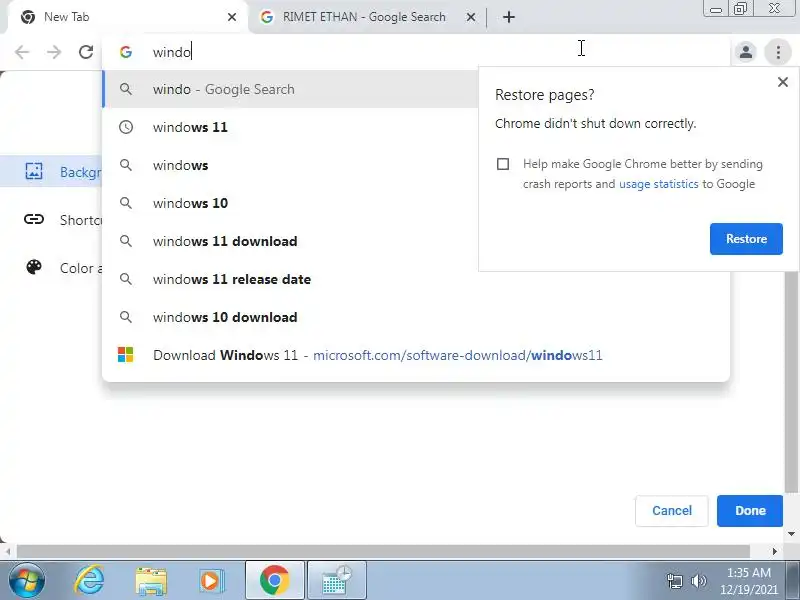Close the Restore pages popup
Image resolution: width=800 pixels, height=600 pixels.
[x=783, y=82]
